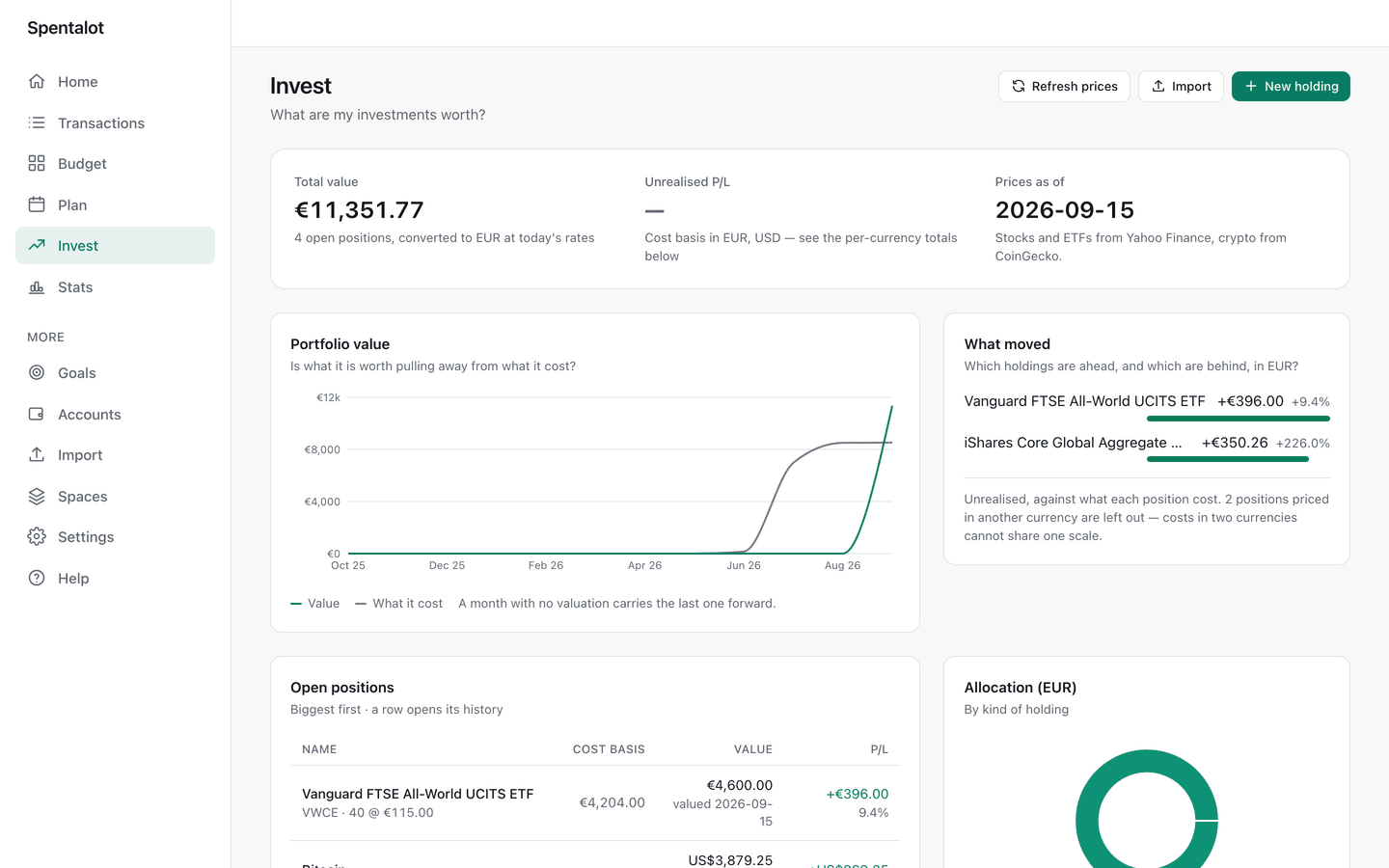Image resolution: width=1389 pixels, height=868 pixels.
Task: Click the Invest trending-up icon
Action: pos(37,246)
